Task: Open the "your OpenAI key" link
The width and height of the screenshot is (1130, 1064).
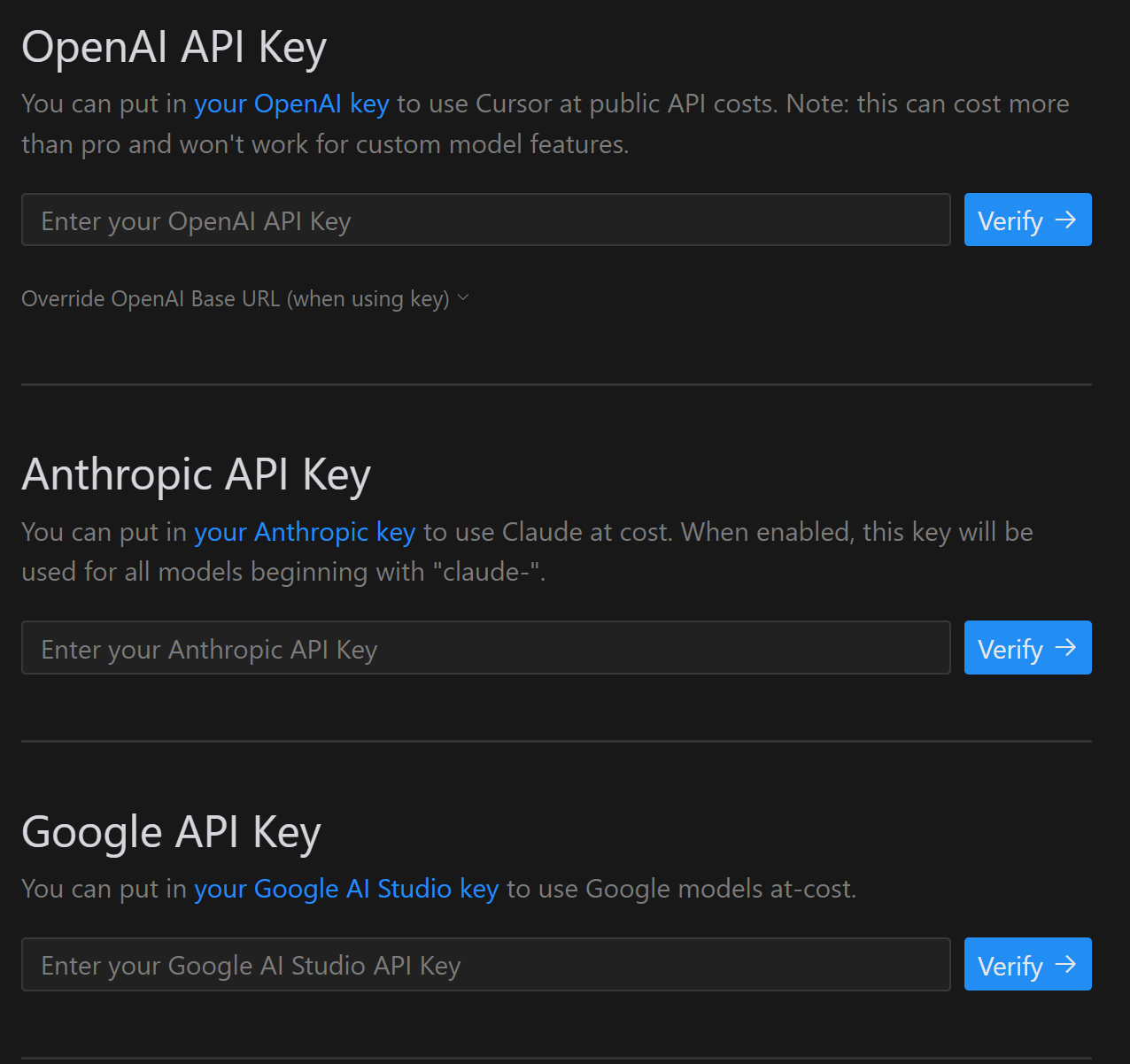Action: tap(291, 104)
